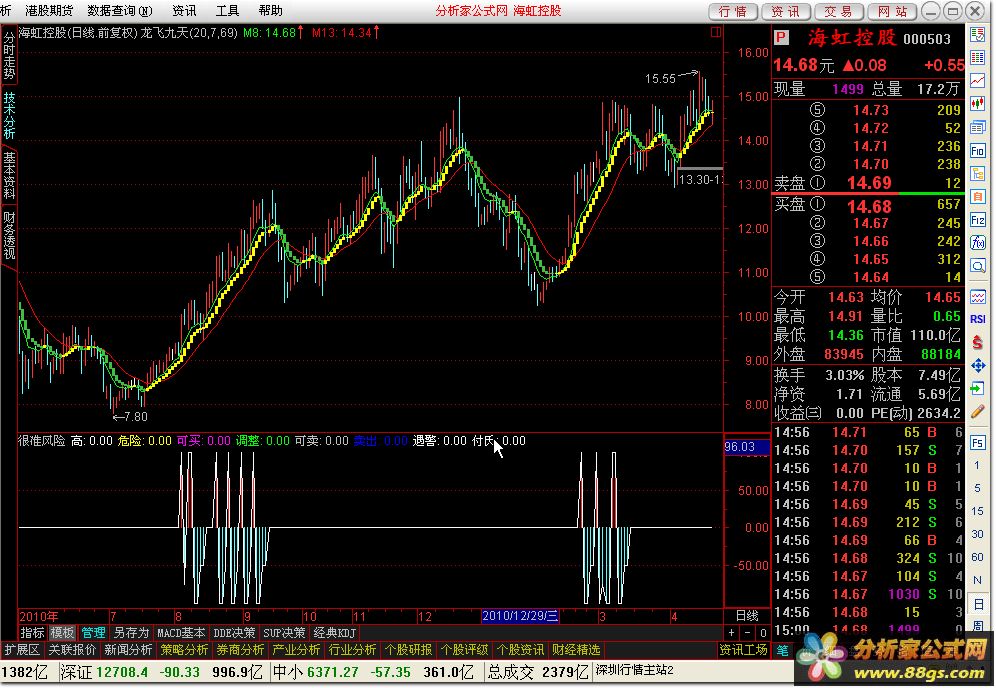The width and height of the screenshot is (996, 688).
Task: Open the 新闻分析 tab
Action: [128, 650]
